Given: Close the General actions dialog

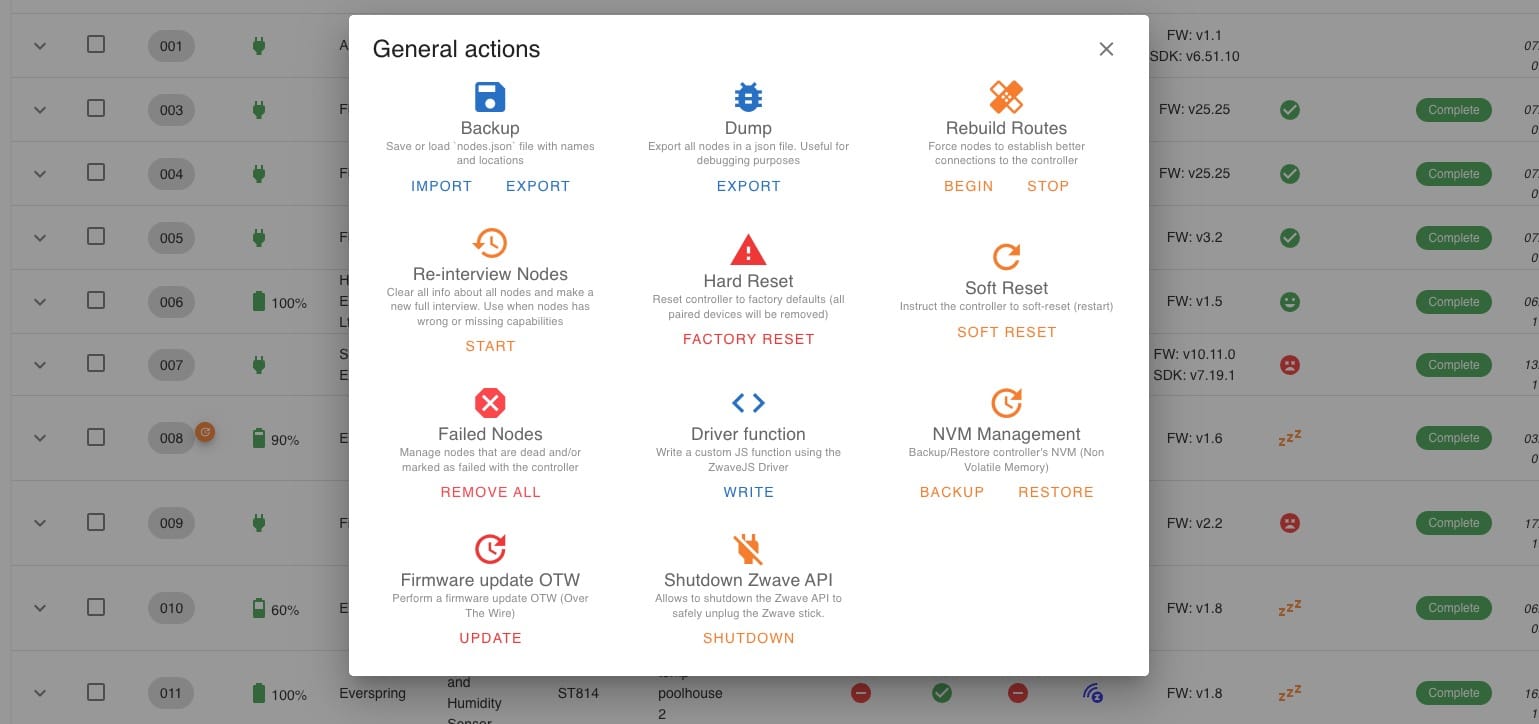Looking at the screenshot, I should point(1106,49).
